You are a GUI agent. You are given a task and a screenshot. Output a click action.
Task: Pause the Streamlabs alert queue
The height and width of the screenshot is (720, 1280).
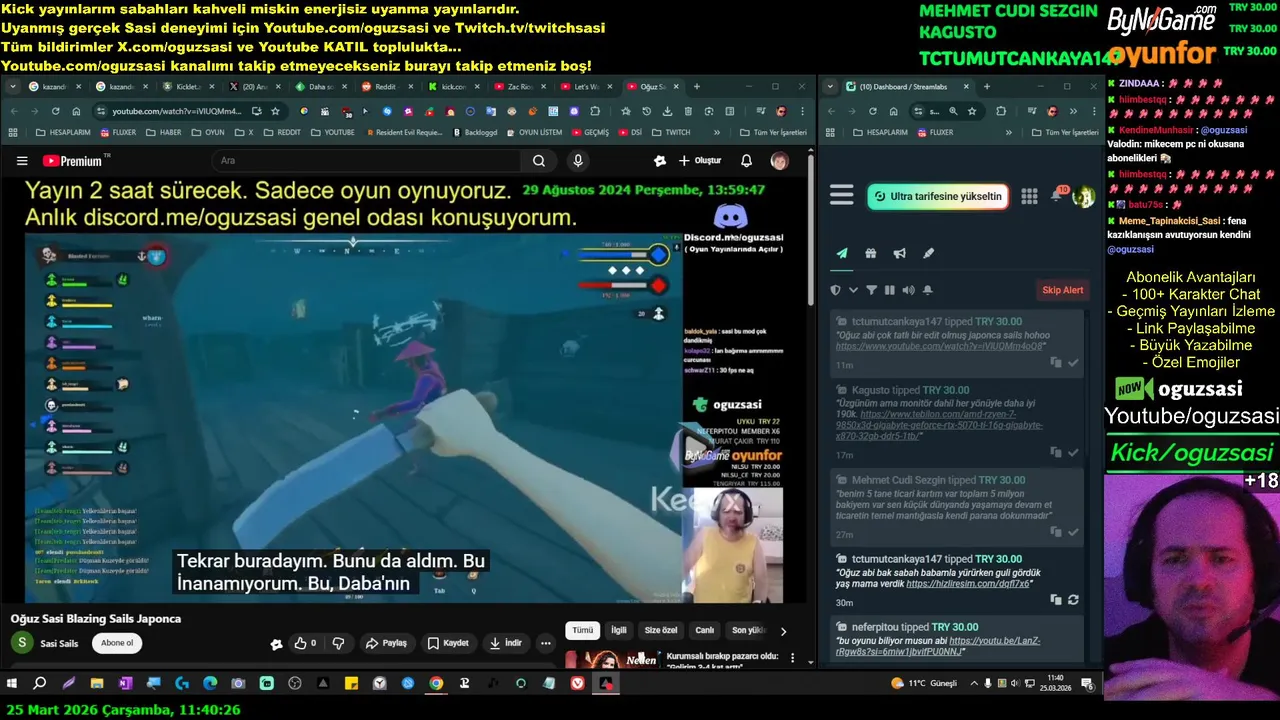point(889,290)
